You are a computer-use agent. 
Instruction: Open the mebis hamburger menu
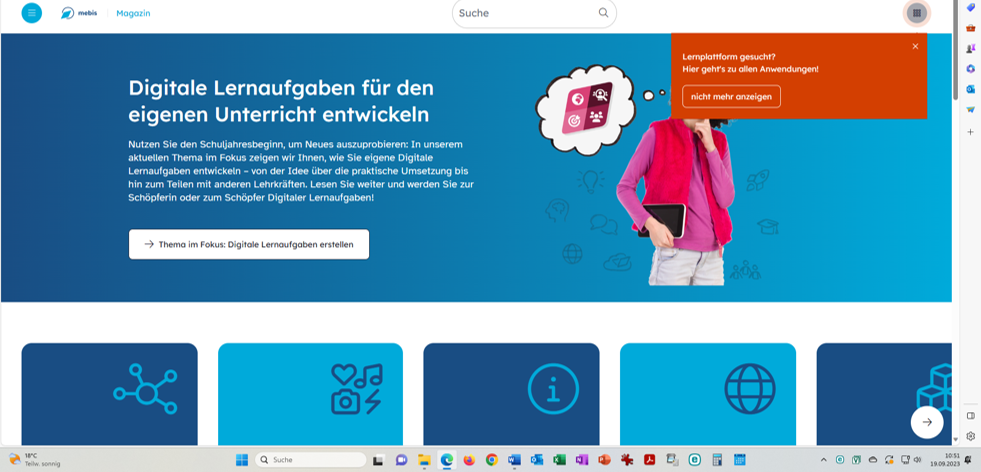click(x=32, y=13)
